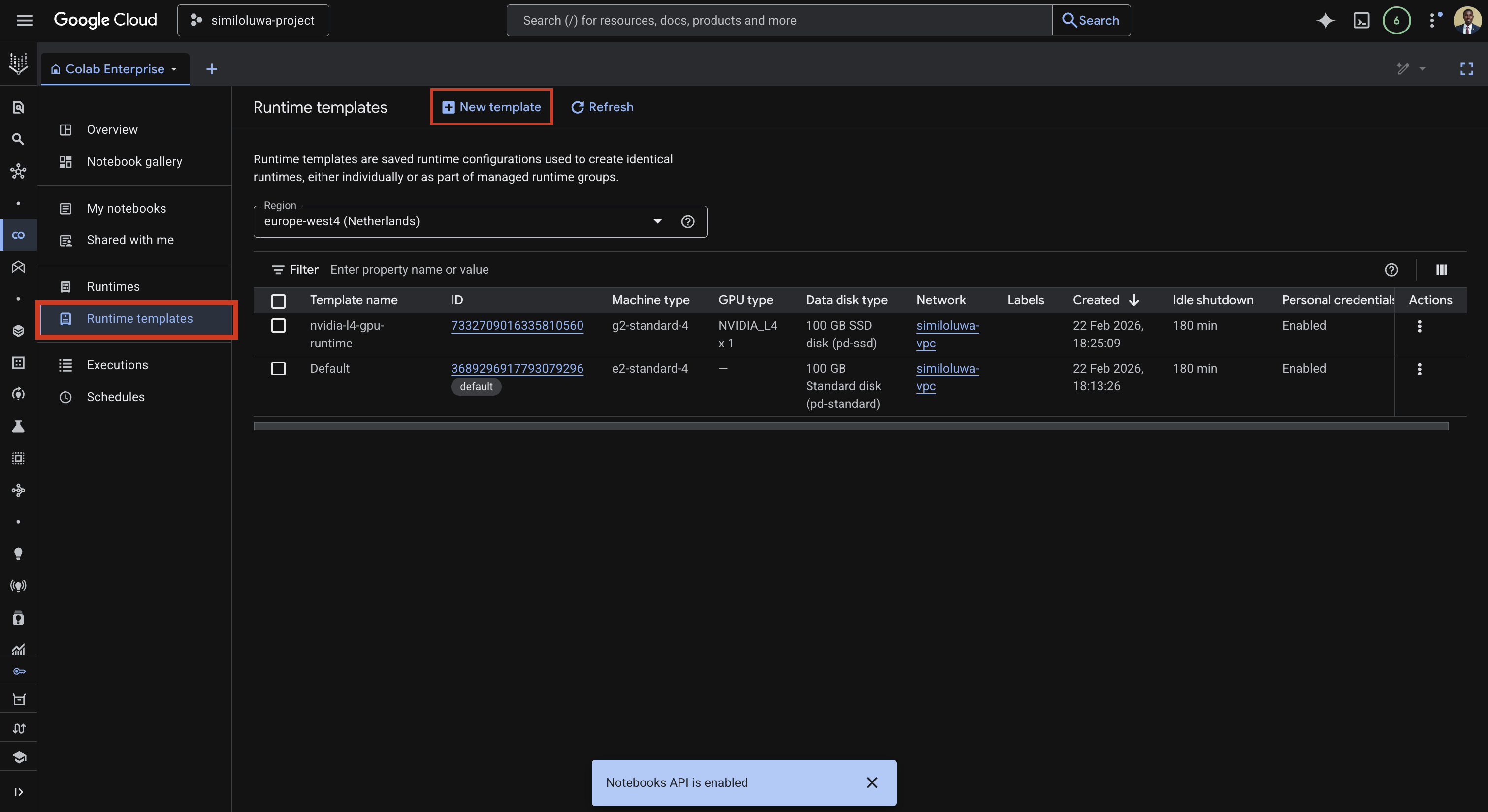This screenshot has height=812, width=1488.
Task: Open Google Cloud notifications indicator
Action: coord(1397,20)
